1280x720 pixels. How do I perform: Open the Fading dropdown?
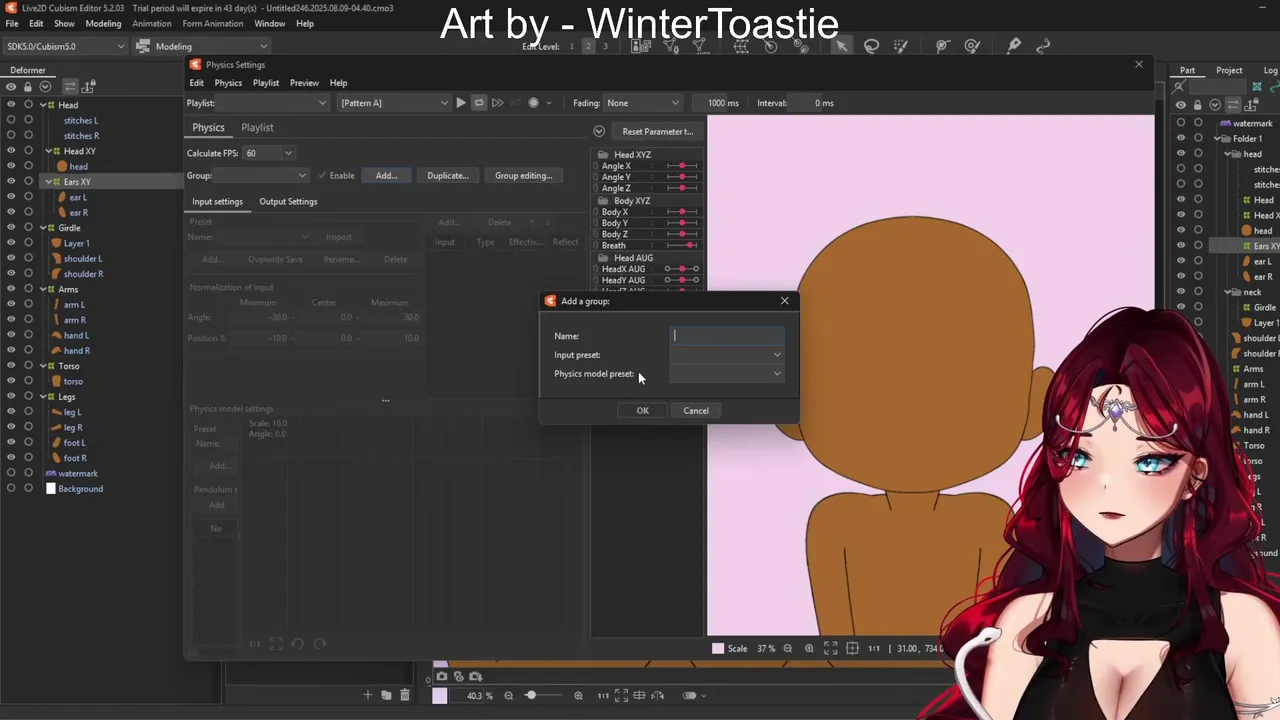[x=642, y=103]
